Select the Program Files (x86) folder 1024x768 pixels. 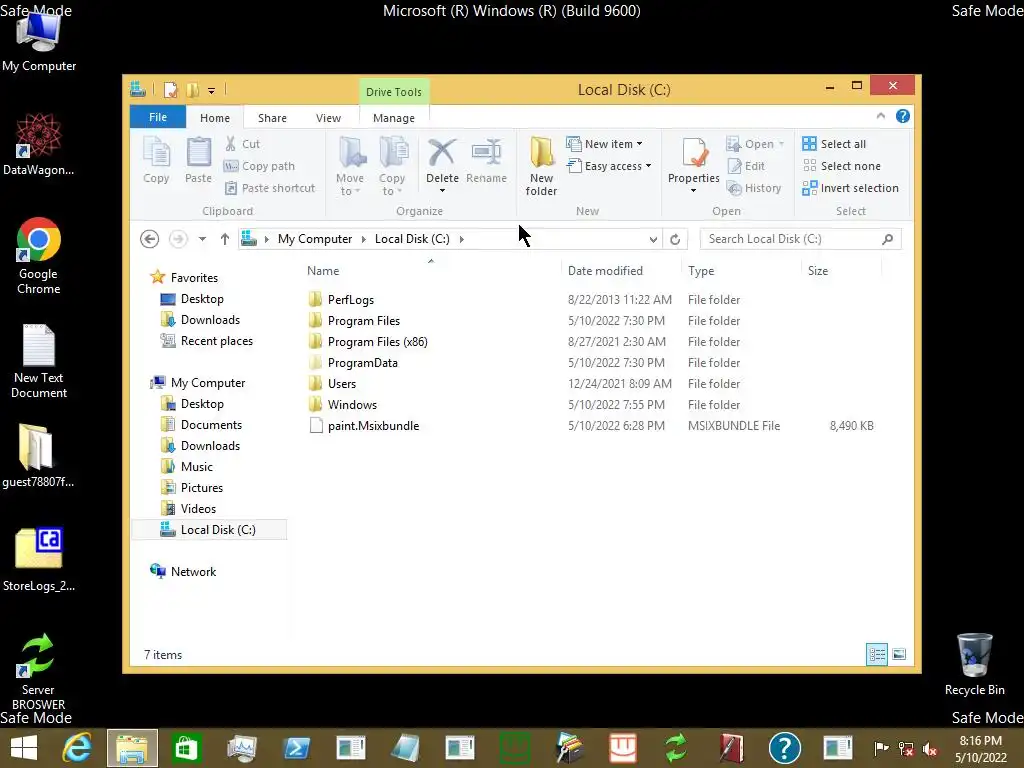[x=377, y=342]
